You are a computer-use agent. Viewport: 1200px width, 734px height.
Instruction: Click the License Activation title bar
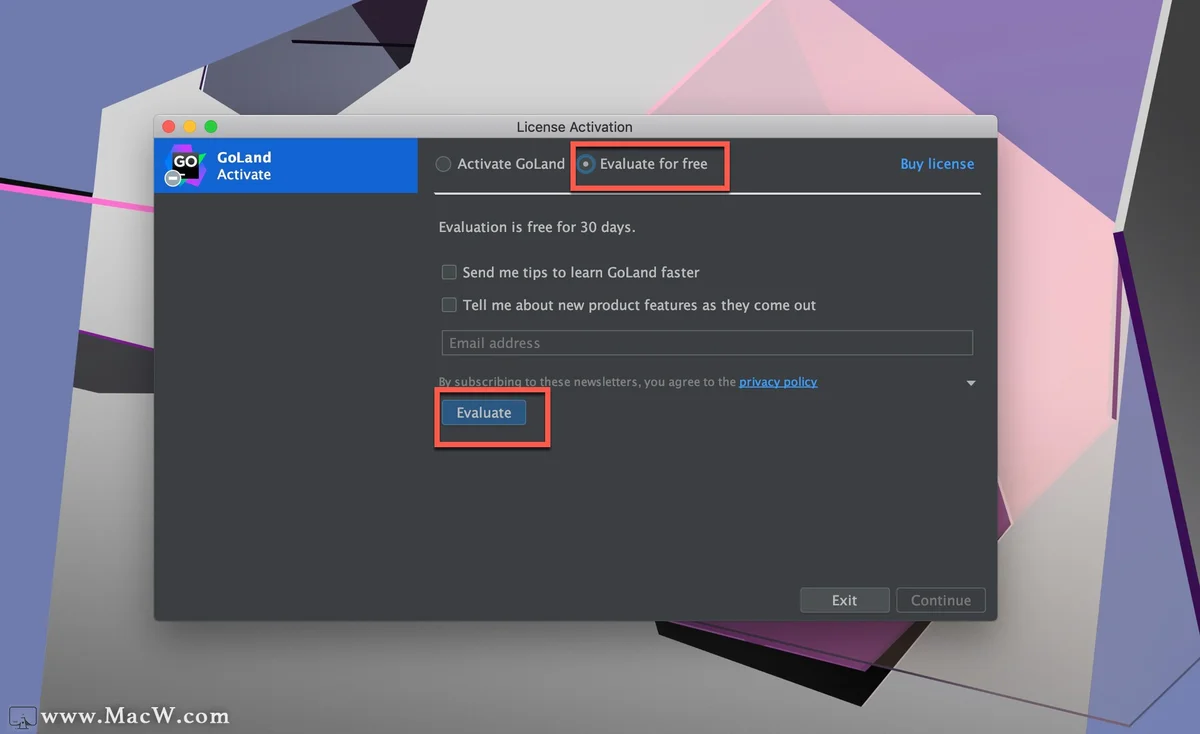point(575,127)
